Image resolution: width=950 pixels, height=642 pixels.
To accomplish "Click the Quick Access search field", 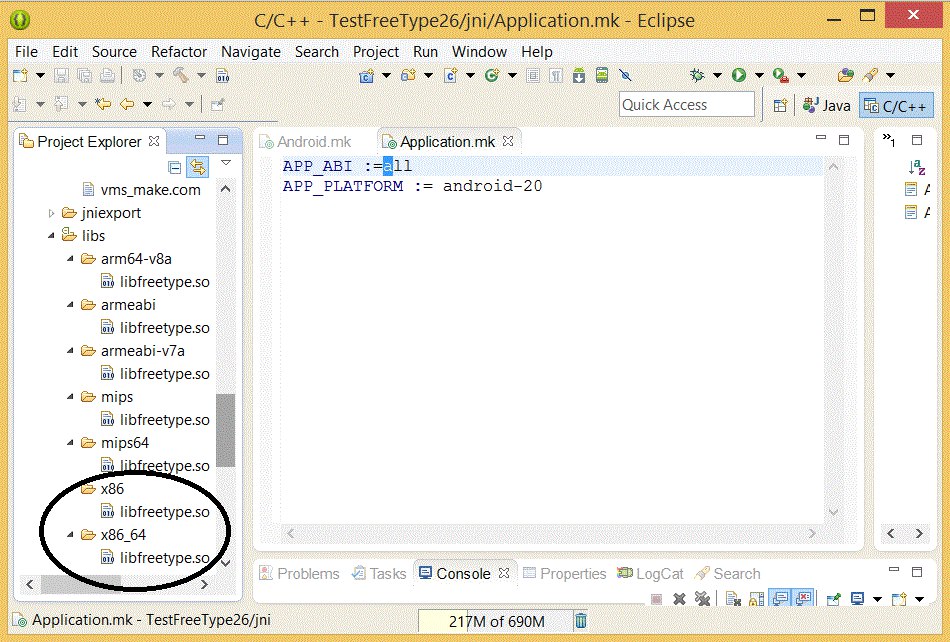I will [687, 105].
